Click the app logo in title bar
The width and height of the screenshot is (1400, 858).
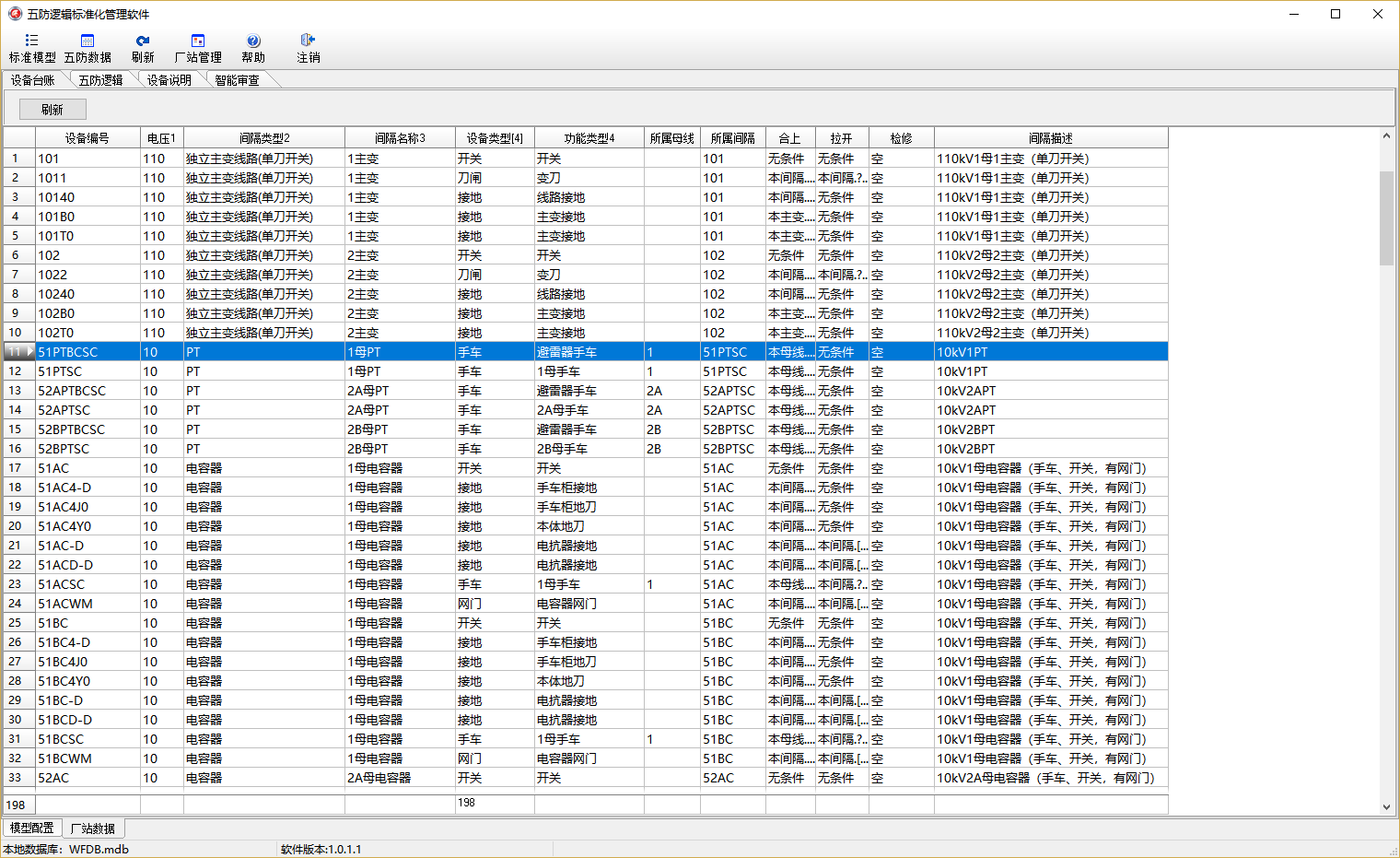15,14
